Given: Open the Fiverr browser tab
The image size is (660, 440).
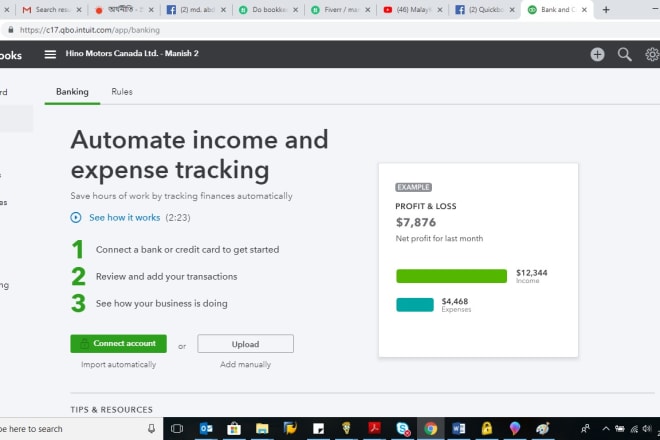Looking at the screenshot, I should coord(341,9).
